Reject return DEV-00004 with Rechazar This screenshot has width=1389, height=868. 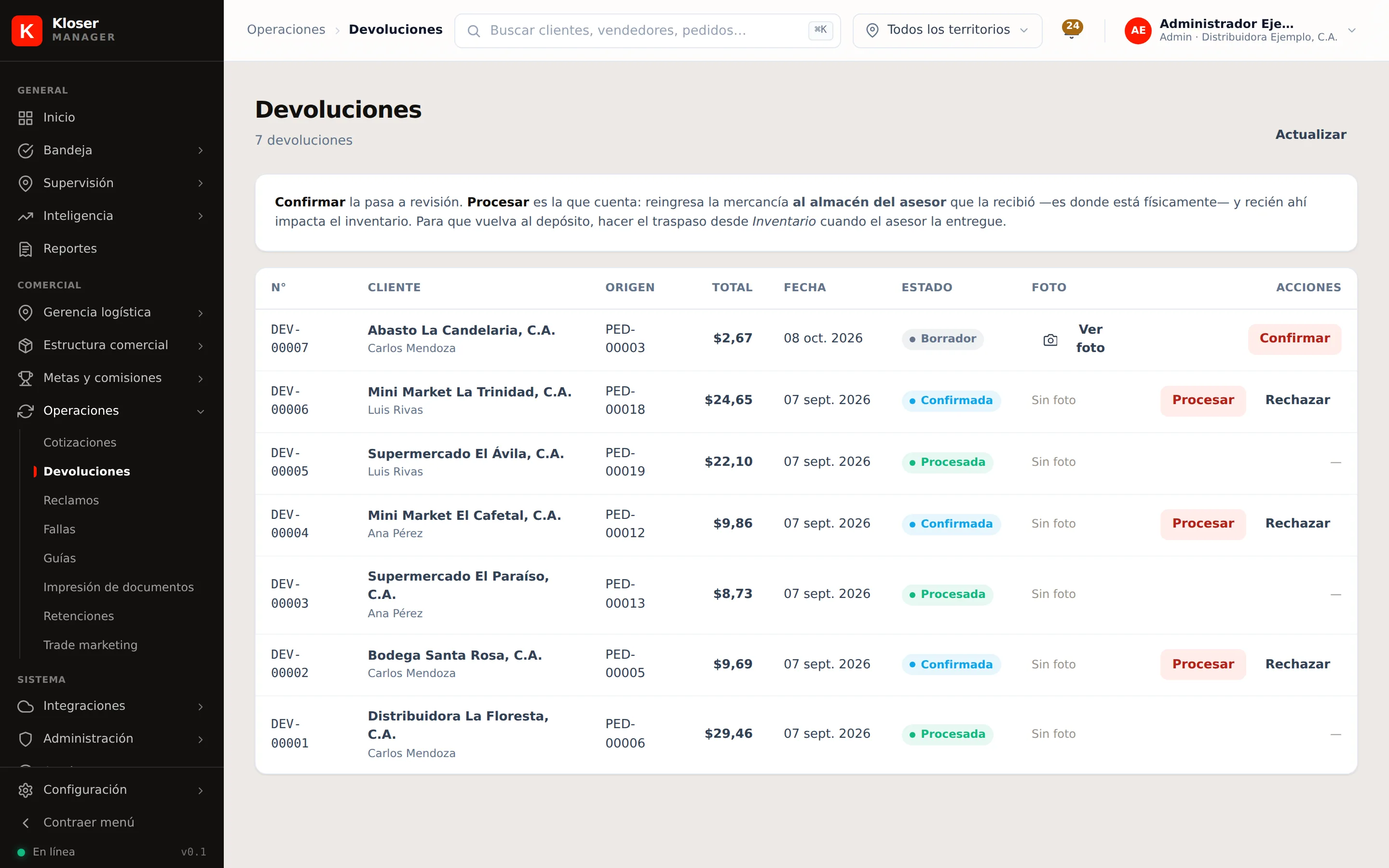(x=1297, y=524)
